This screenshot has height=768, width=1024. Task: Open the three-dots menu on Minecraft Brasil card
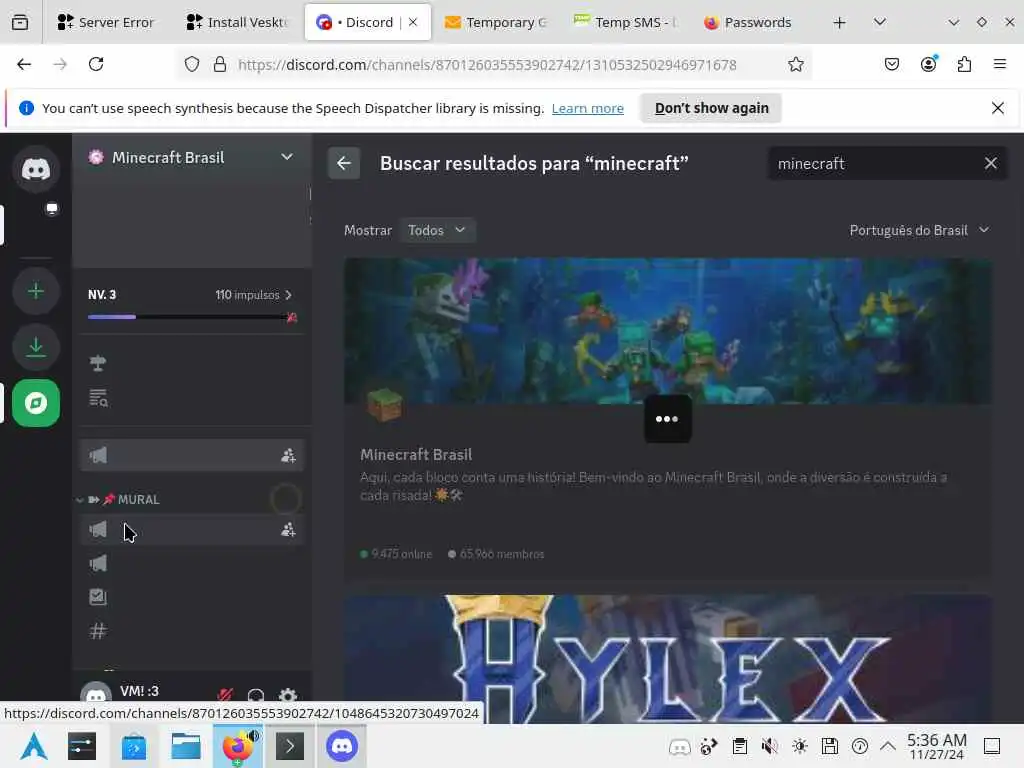point(667,419)
